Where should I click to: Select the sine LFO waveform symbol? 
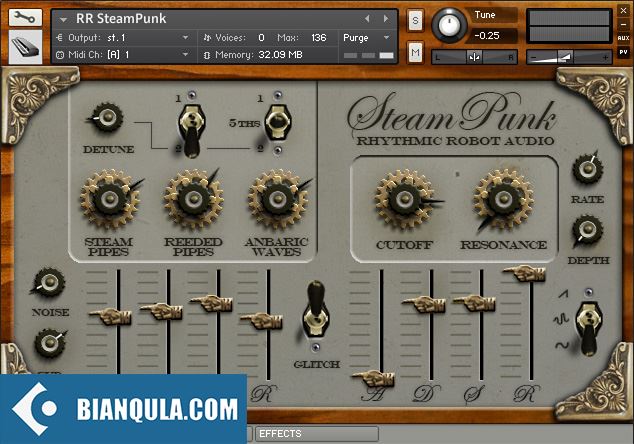click(x=562, y=345)
